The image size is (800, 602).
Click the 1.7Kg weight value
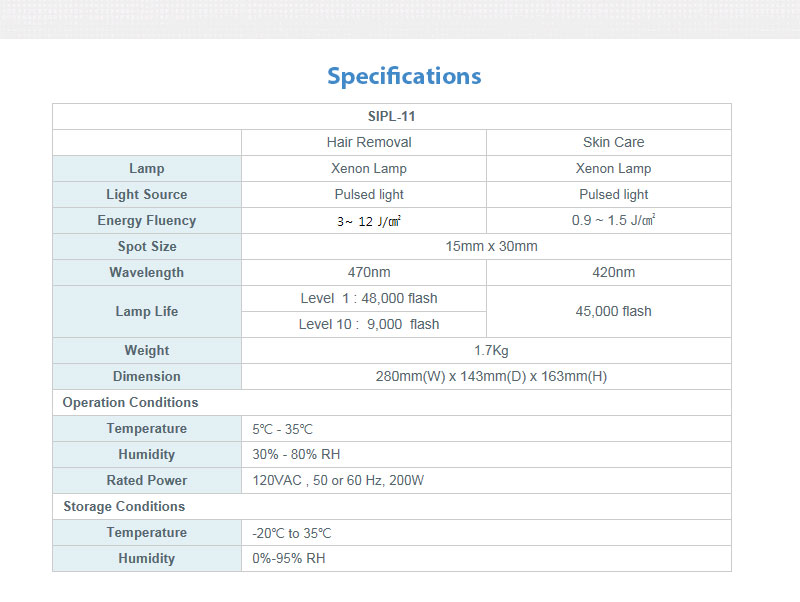[x=491, y=350]
